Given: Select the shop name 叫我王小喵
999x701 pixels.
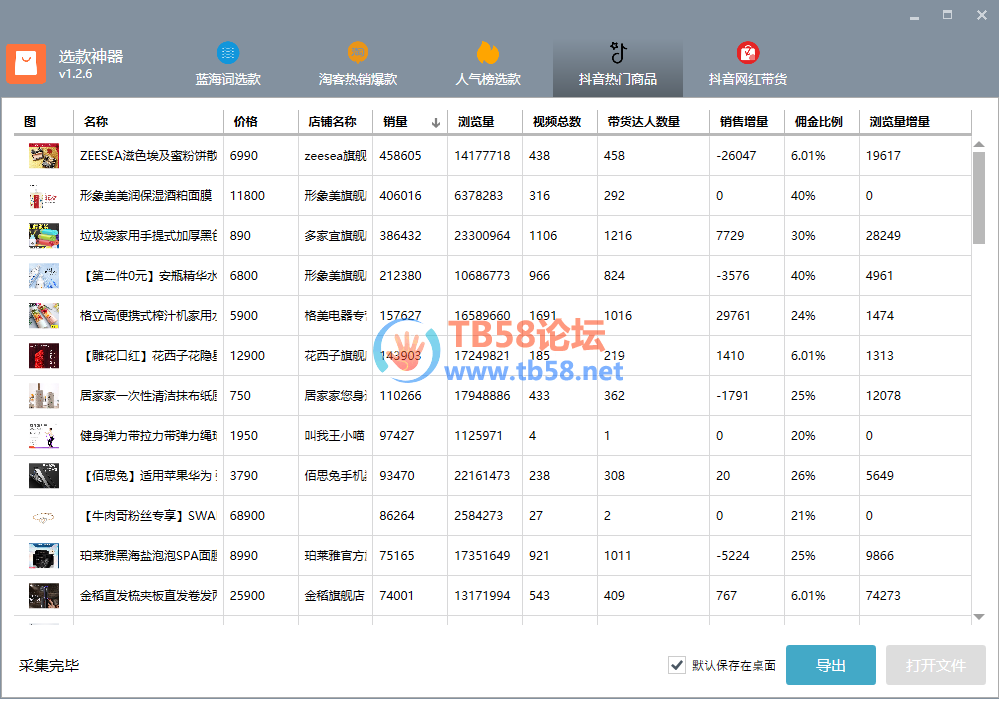Looking at the screenshot, I should click(334, 436).
